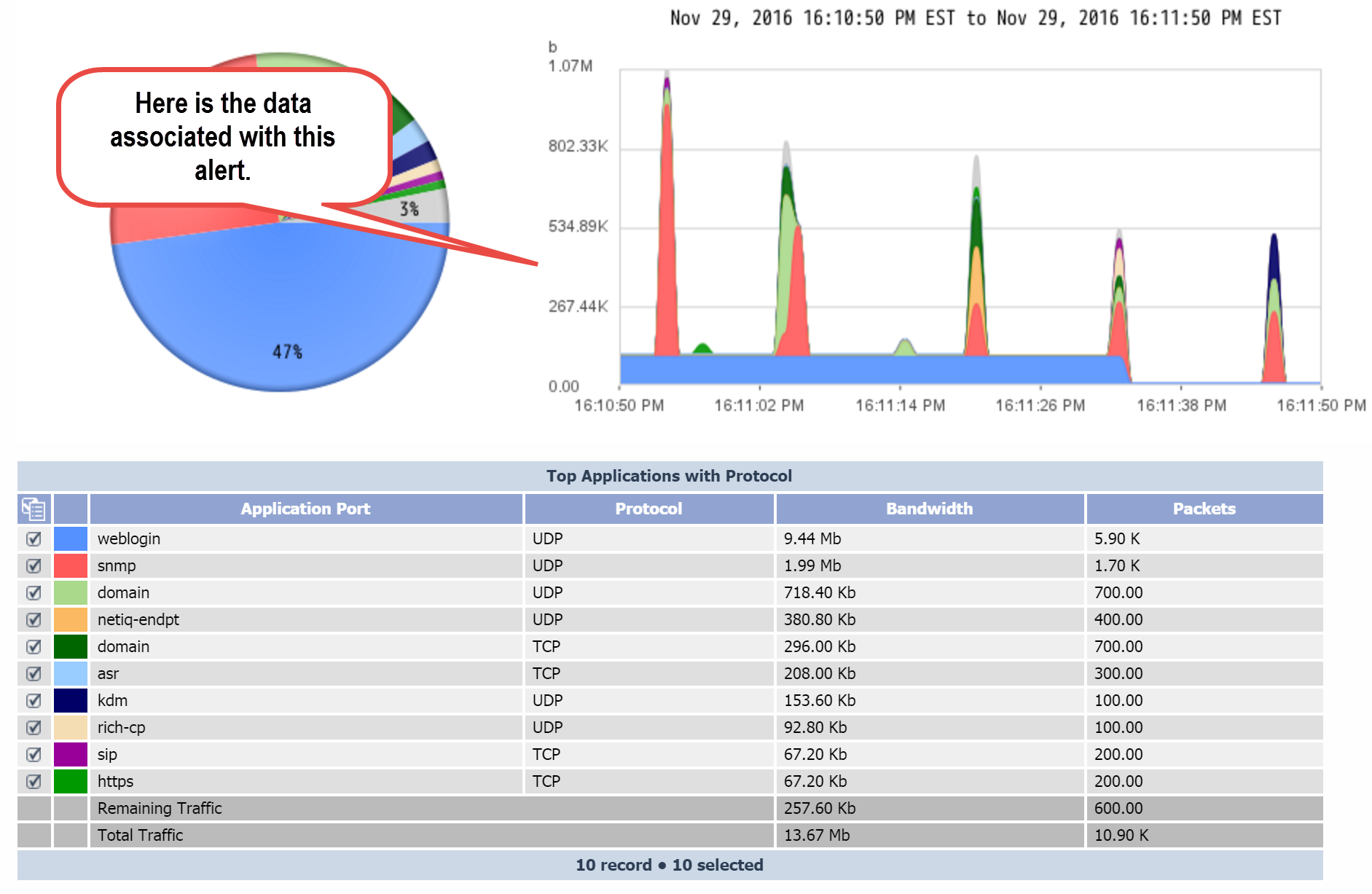Click the weblogin application name
1372x894 pixels.
[129, 538]
